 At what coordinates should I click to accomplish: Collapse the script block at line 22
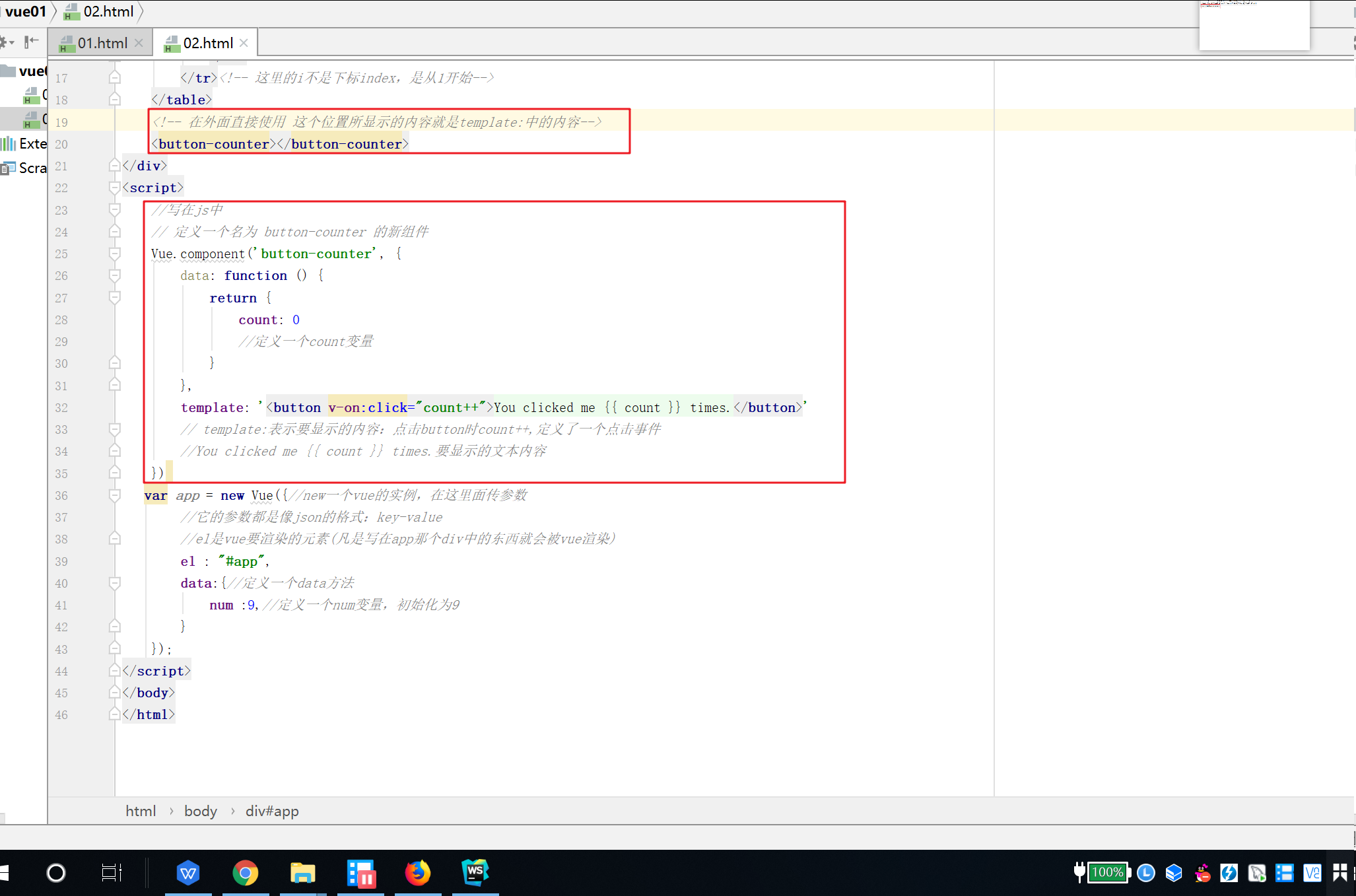click(x=115, y=188)
